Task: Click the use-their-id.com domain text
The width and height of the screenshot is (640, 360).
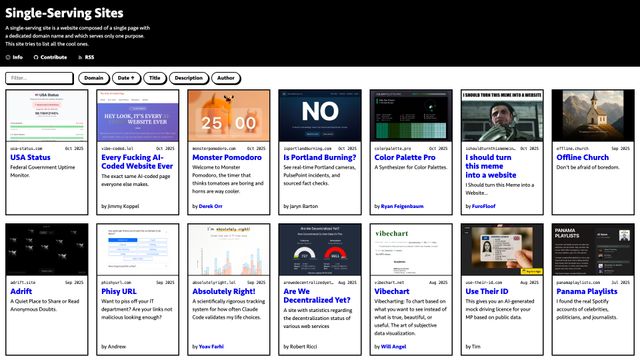Action: [484, 282]
